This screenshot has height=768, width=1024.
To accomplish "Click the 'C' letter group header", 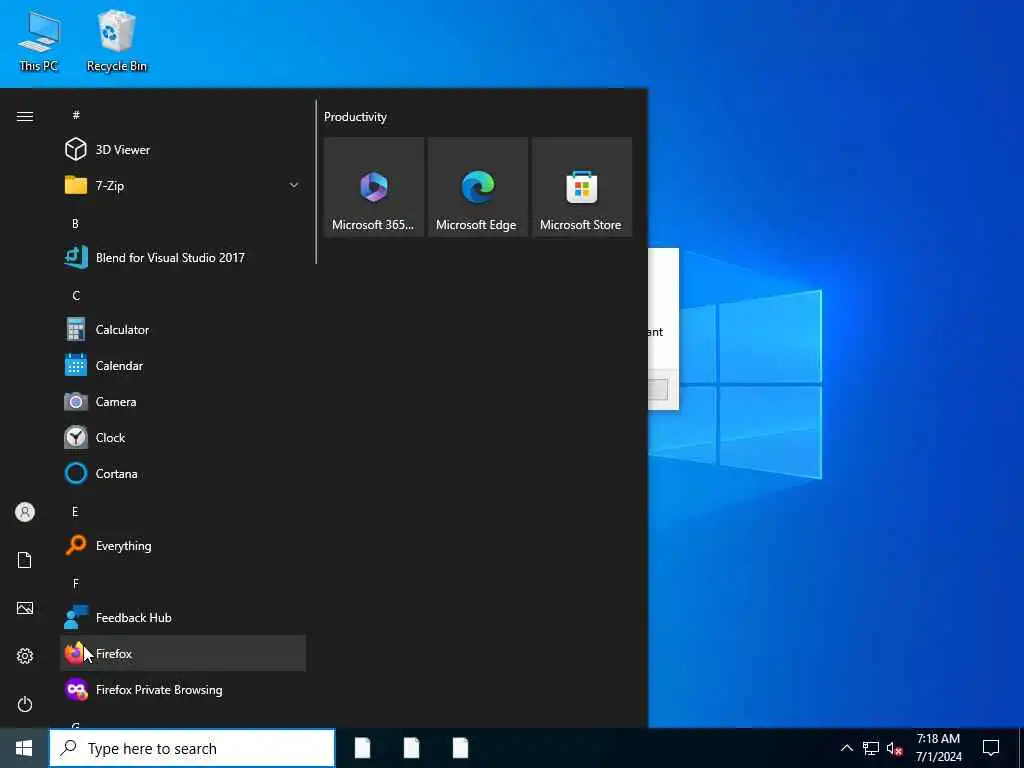I will tap(76, 295).
